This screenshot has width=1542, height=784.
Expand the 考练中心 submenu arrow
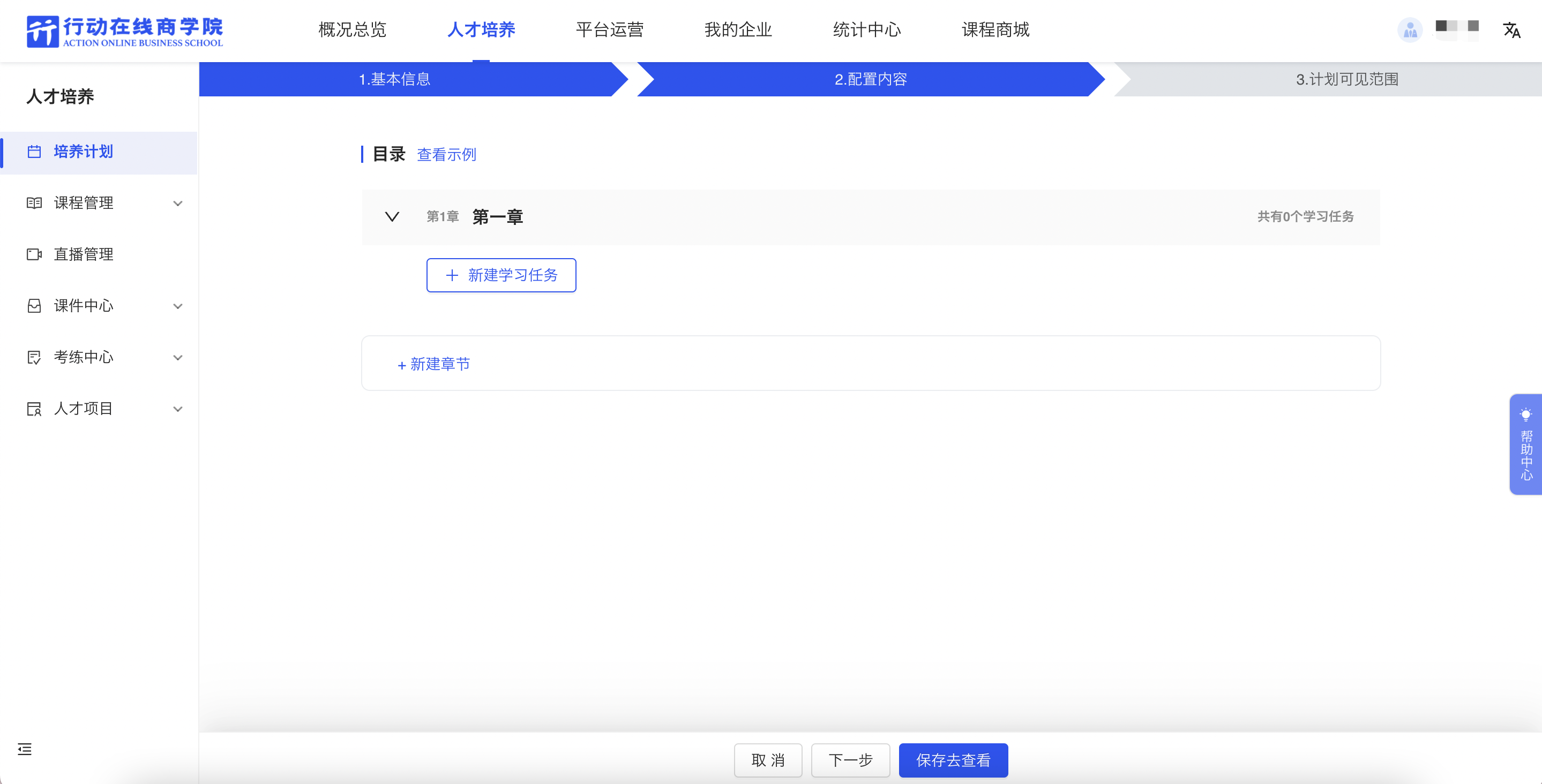tap(178, 358)
